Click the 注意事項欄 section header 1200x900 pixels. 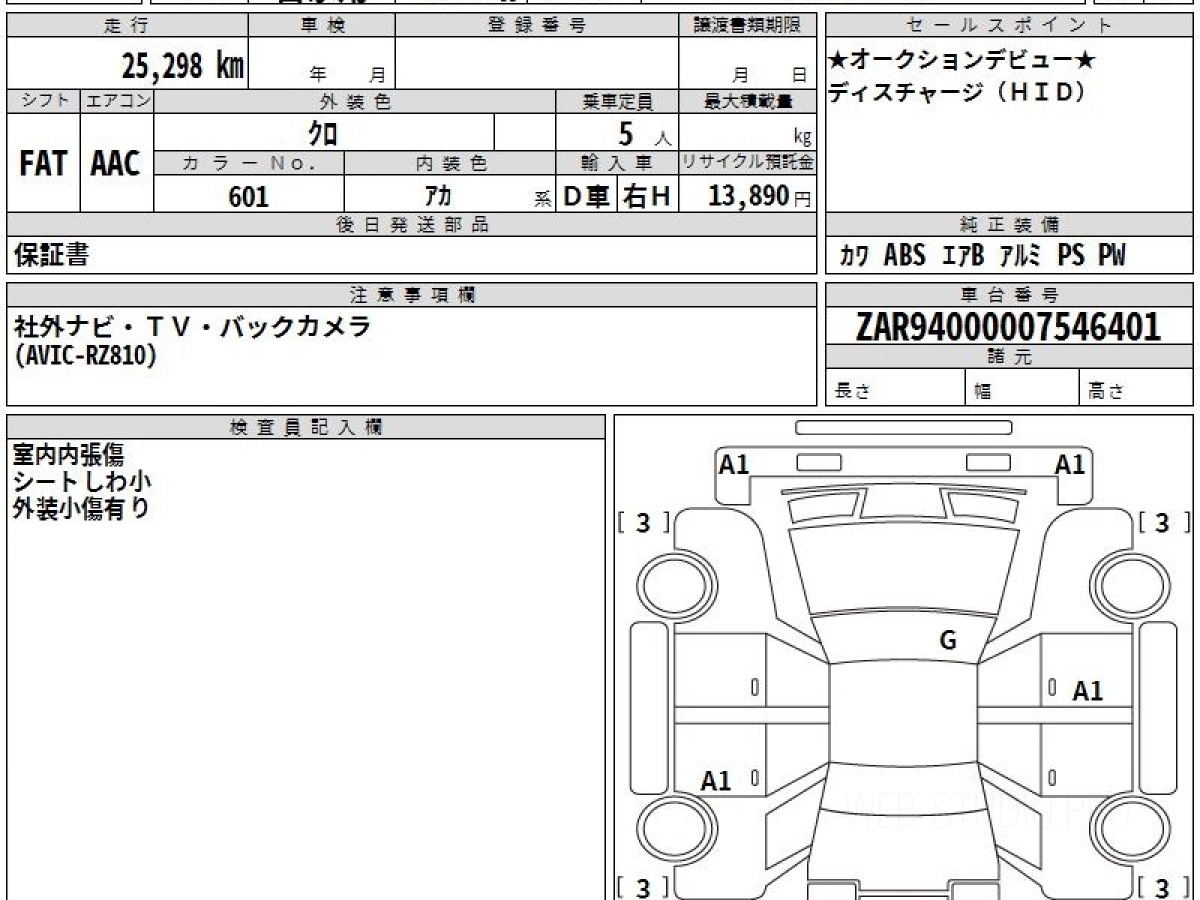412,295
